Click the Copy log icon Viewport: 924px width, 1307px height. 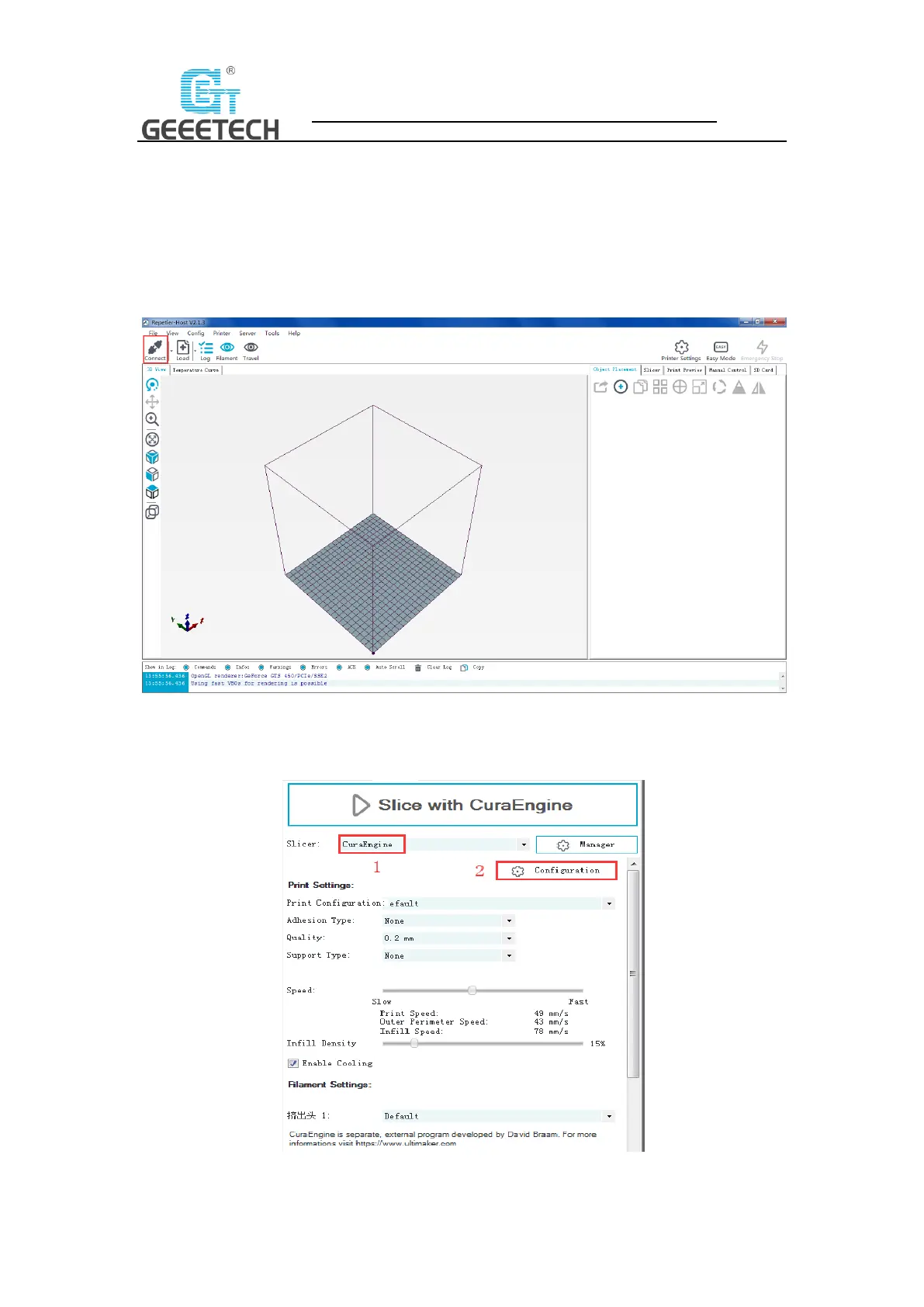click(x=464, y=667)
